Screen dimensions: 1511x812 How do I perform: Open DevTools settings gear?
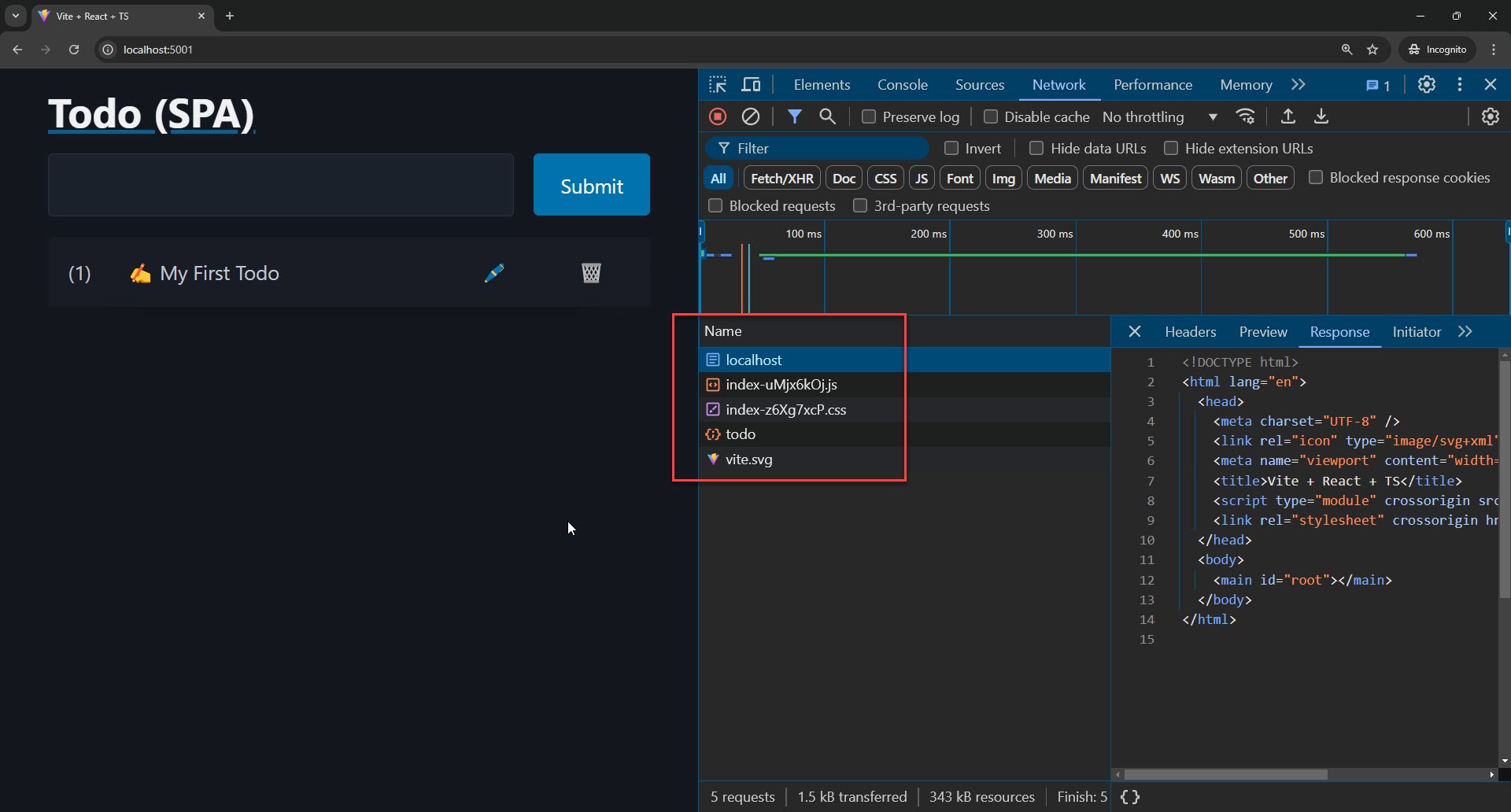click(x=1427, y=85)
